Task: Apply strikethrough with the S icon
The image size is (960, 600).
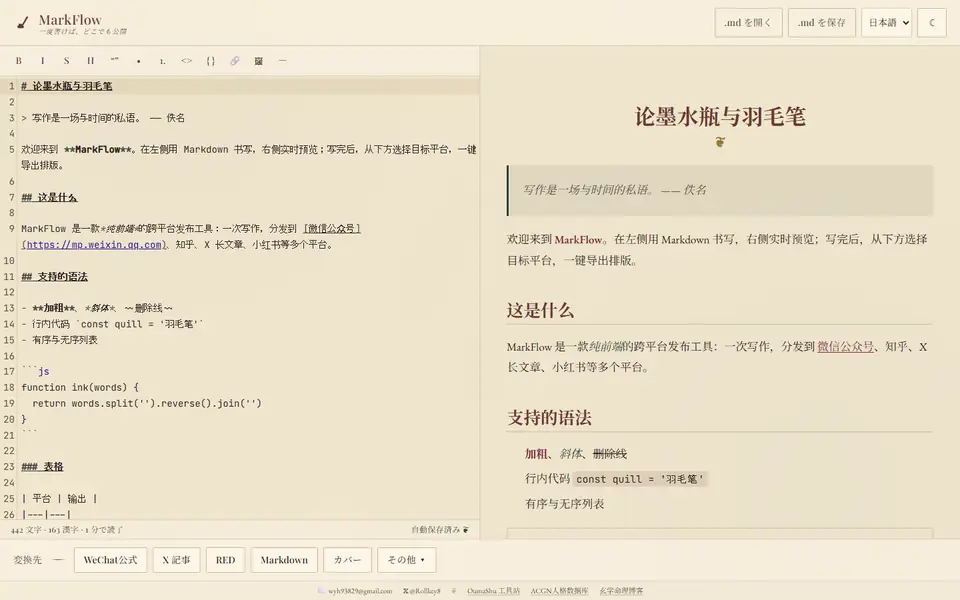Action: click(x=66, y=61)
